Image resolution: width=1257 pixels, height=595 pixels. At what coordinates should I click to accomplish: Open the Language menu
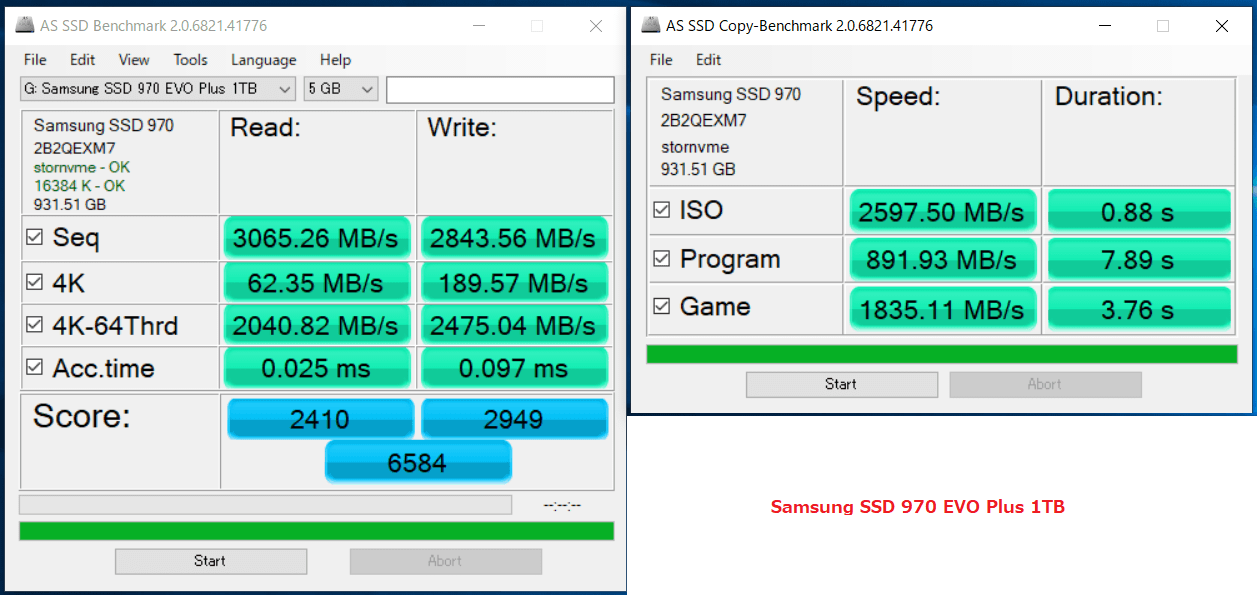(x=263, y=60)
